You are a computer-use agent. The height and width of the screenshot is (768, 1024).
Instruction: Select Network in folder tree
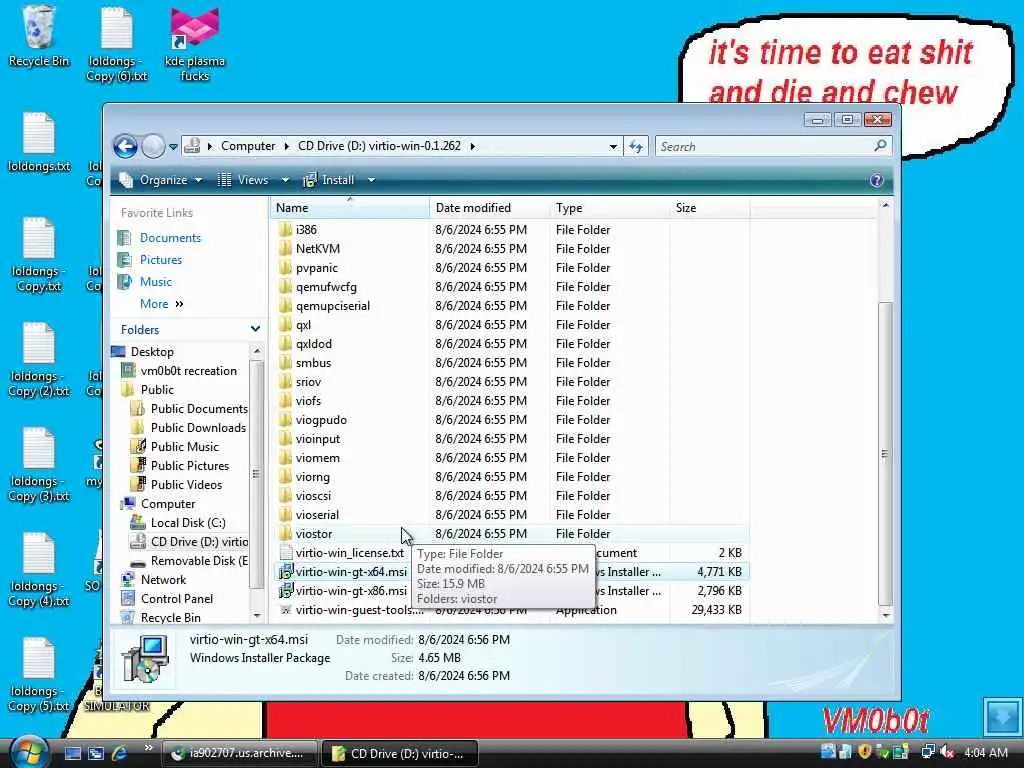tap(163, 579)
